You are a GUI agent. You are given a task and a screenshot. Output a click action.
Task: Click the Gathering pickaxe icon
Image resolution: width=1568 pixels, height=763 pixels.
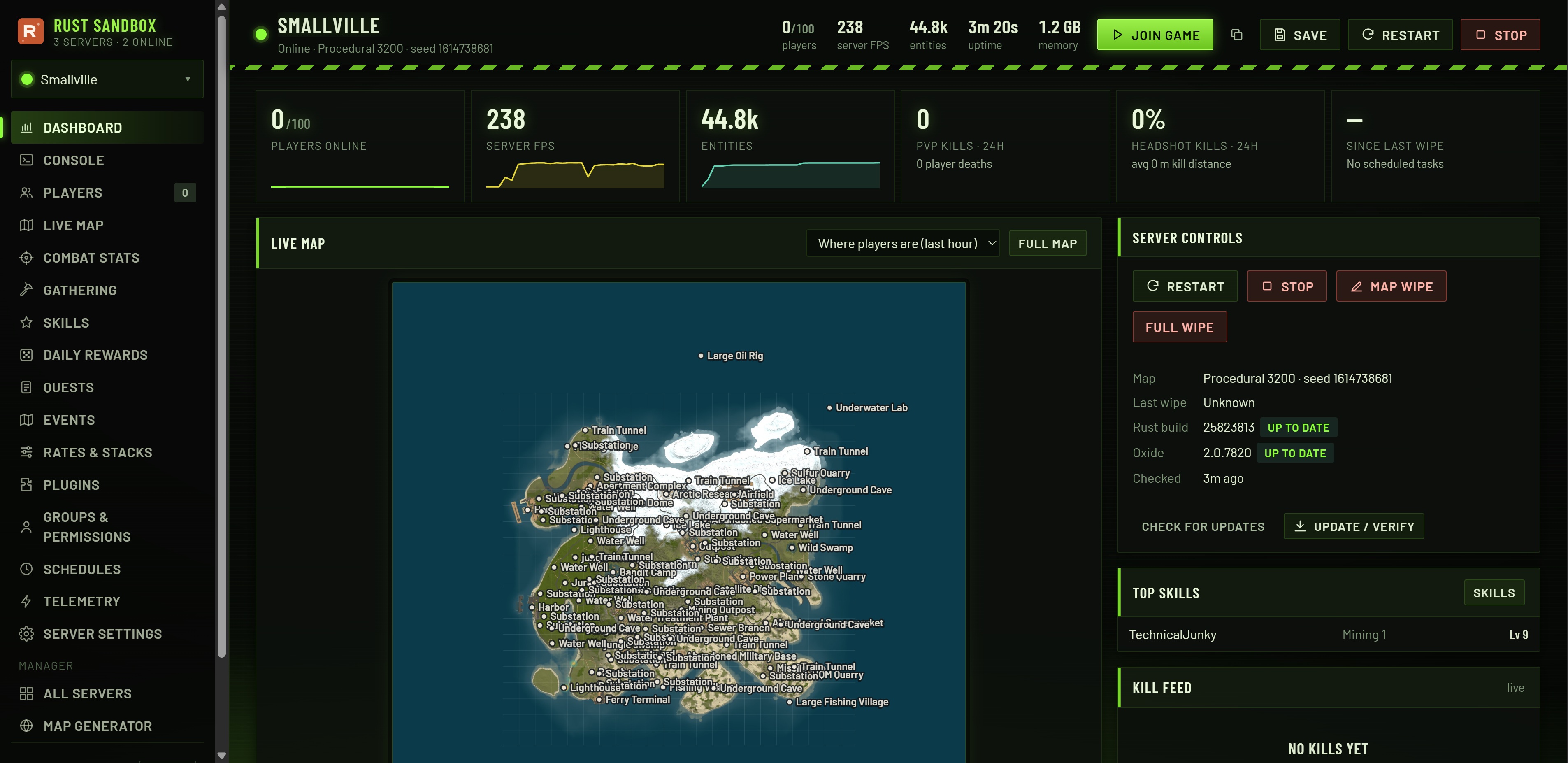26,290
